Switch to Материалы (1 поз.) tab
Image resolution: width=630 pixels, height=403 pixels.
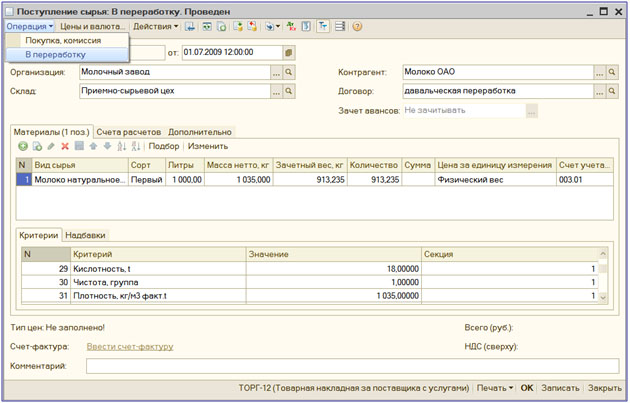point(51,132)
